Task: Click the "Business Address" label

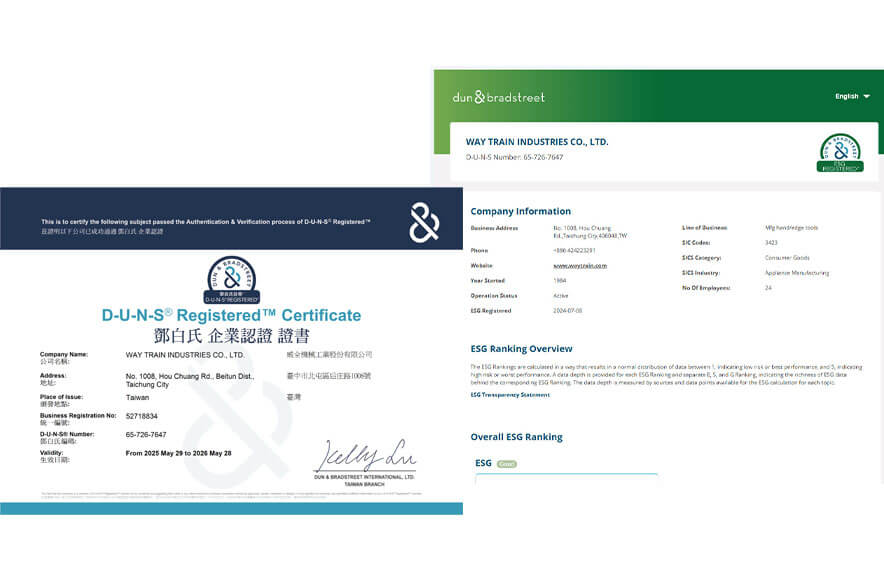Action: (494, 228)
